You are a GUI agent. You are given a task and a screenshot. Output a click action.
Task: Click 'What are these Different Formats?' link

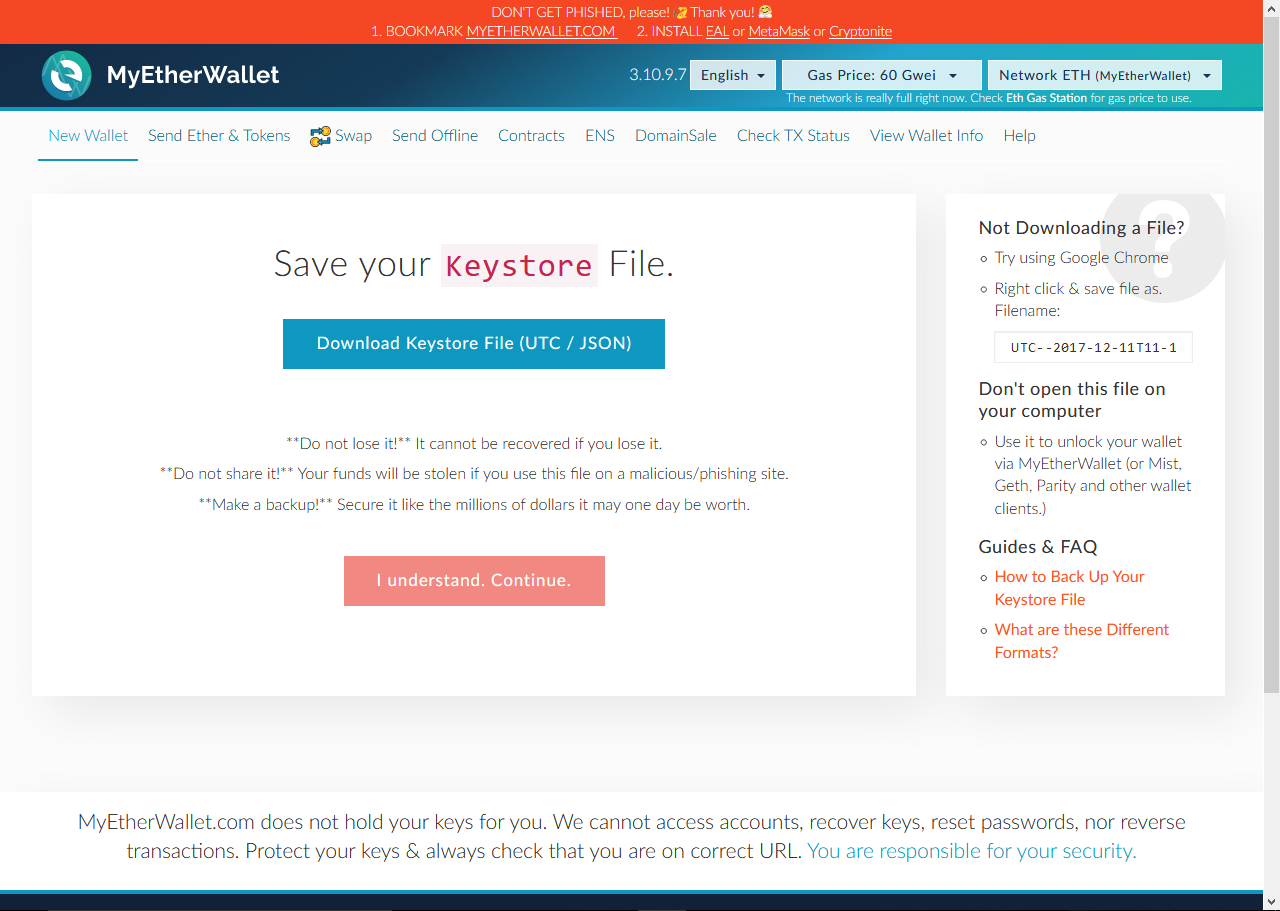point(1081,640)
